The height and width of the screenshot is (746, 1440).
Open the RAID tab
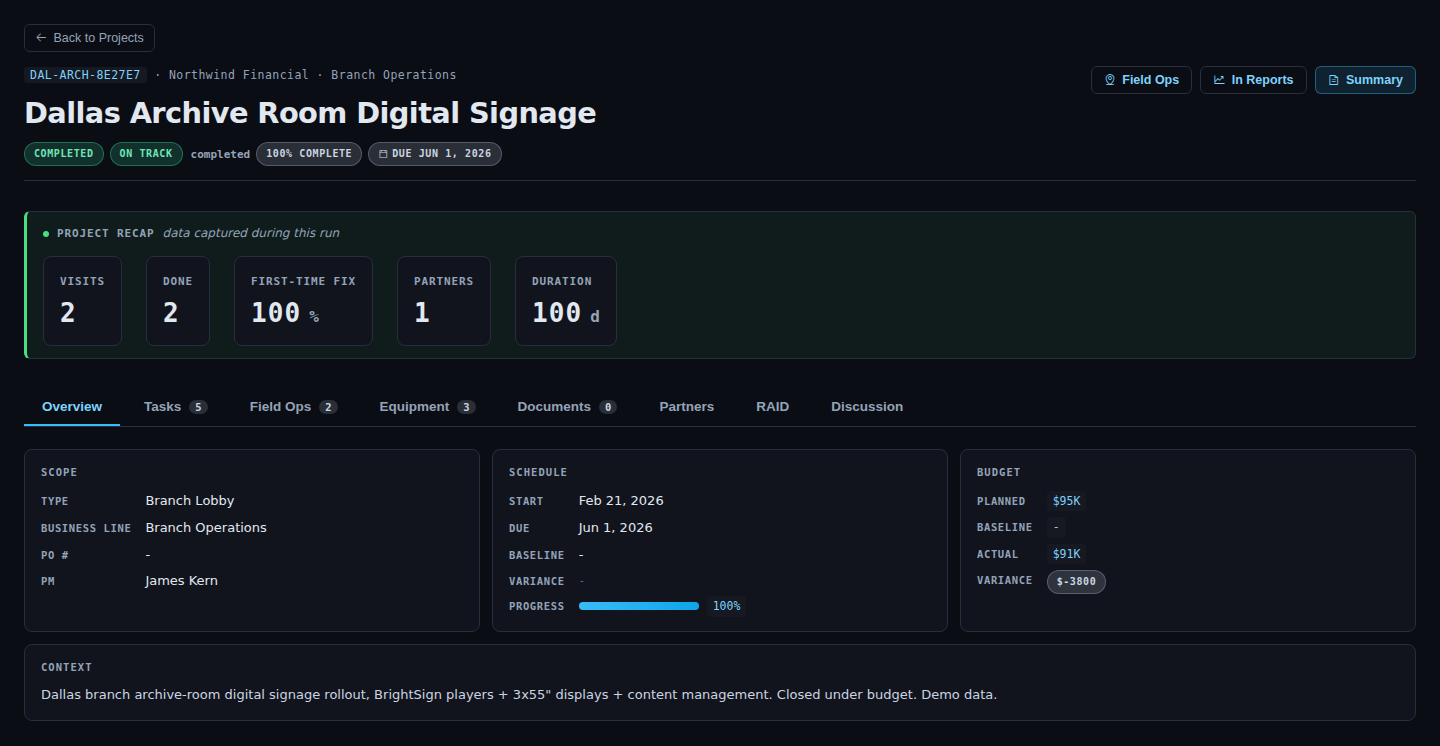[772, 407]
